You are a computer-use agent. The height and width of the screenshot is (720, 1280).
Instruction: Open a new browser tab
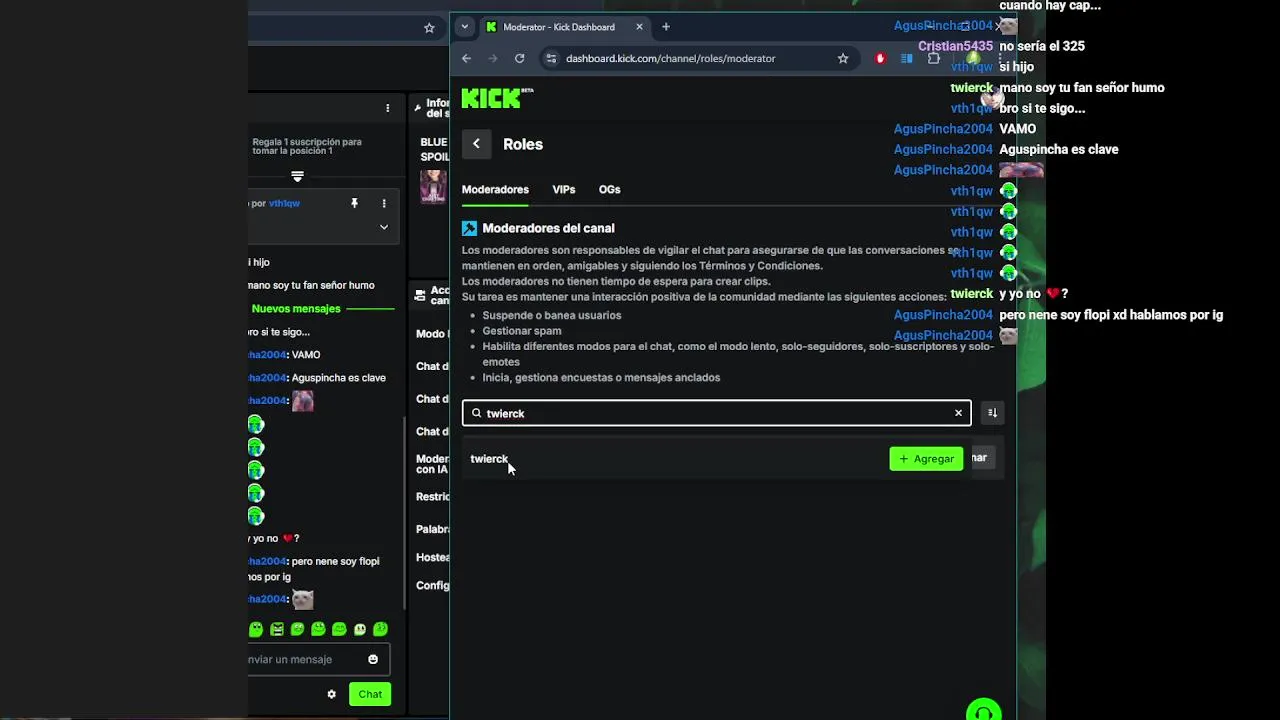[666, 27]
